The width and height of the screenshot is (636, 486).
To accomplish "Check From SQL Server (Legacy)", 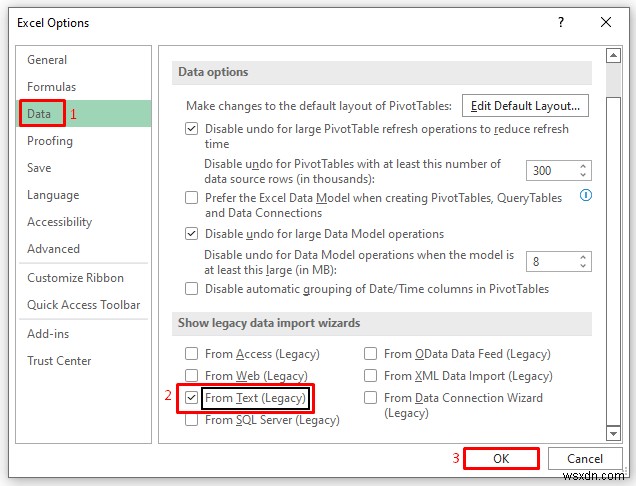I will (x=191, y=419).
